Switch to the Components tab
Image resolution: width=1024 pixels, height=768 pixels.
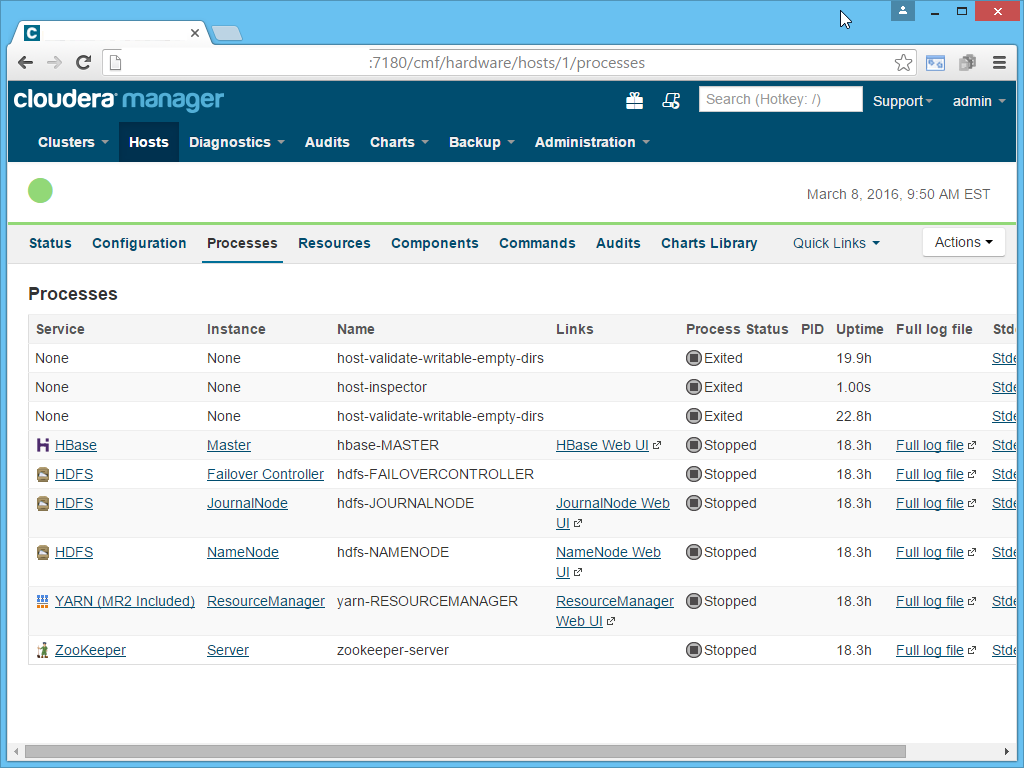pos(434,243)
